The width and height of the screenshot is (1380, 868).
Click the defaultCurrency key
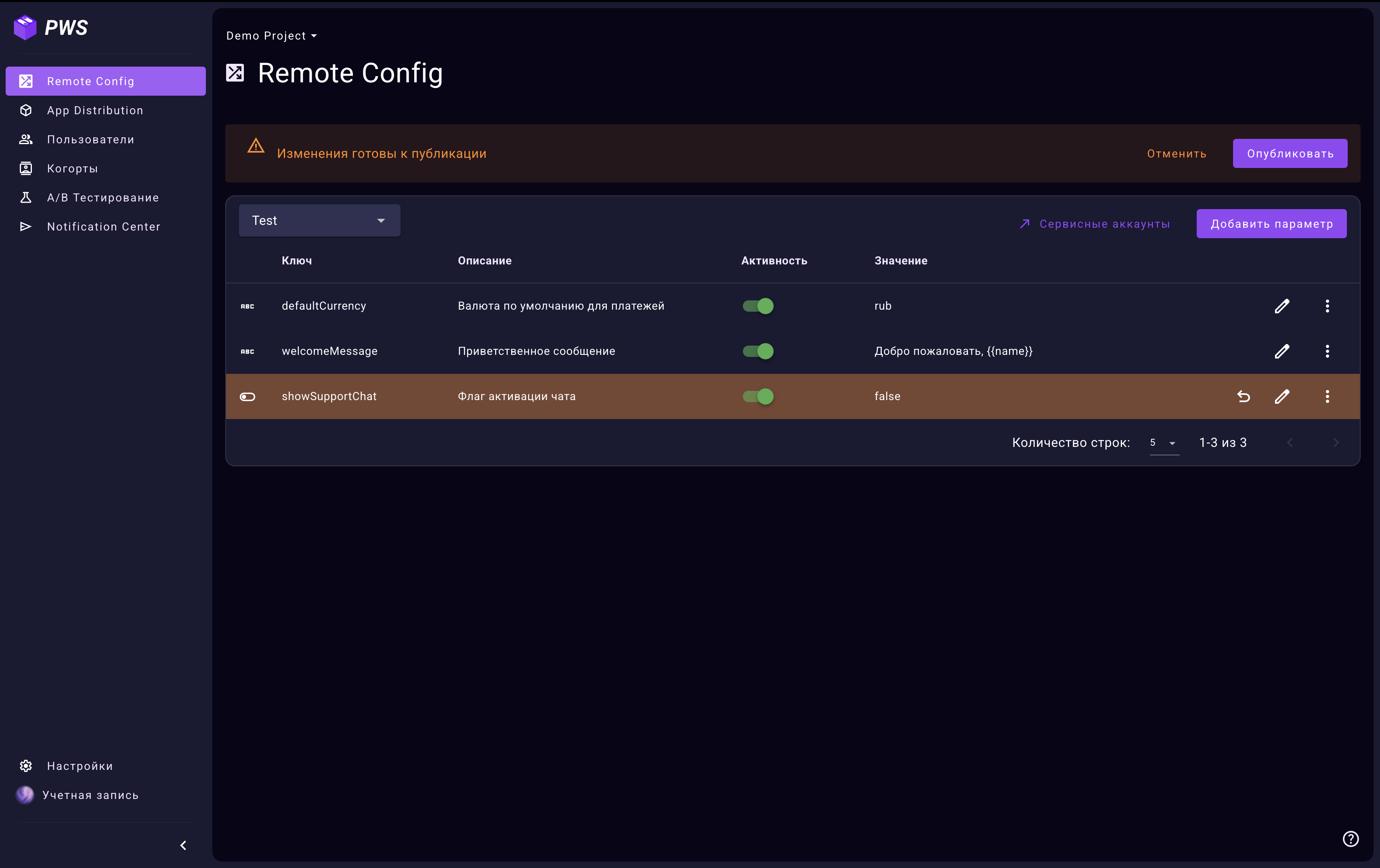(x=324, y=306)
